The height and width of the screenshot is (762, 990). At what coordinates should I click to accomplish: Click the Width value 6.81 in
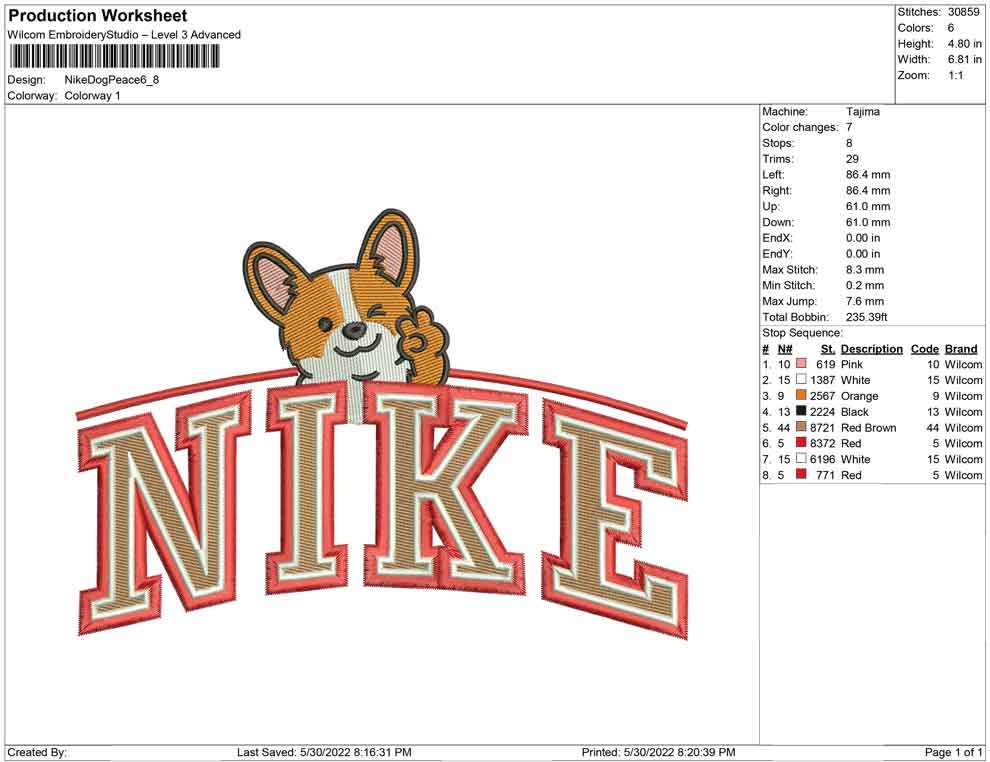[964, 59]
